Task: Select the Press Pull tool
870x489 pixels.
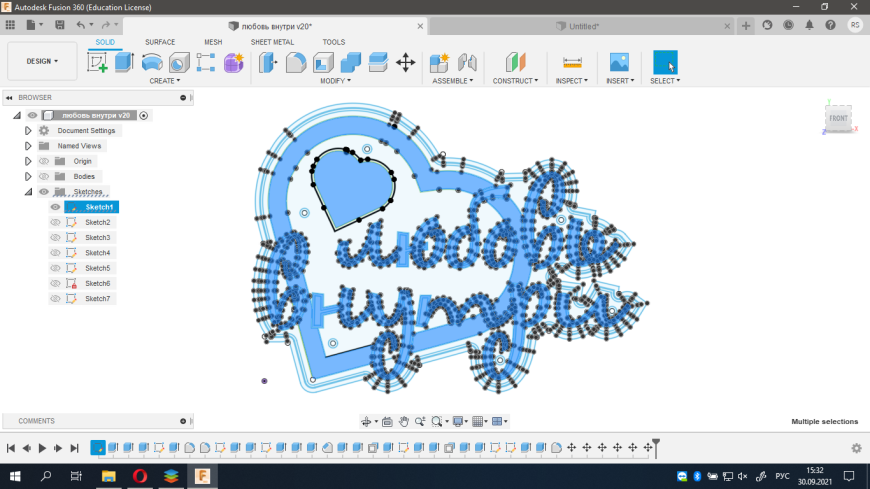Action: pyautogui.click(x=269, y=62)
